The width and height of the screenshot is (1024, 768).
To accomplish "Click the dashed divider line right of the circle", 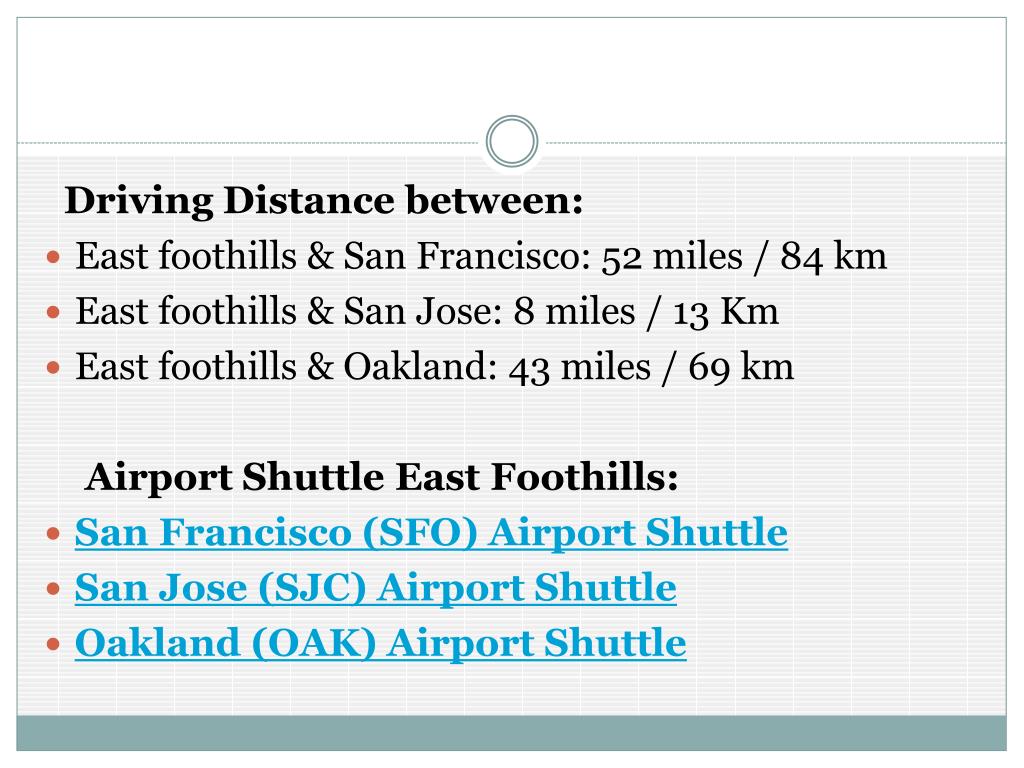I will (x=776, y=142).
